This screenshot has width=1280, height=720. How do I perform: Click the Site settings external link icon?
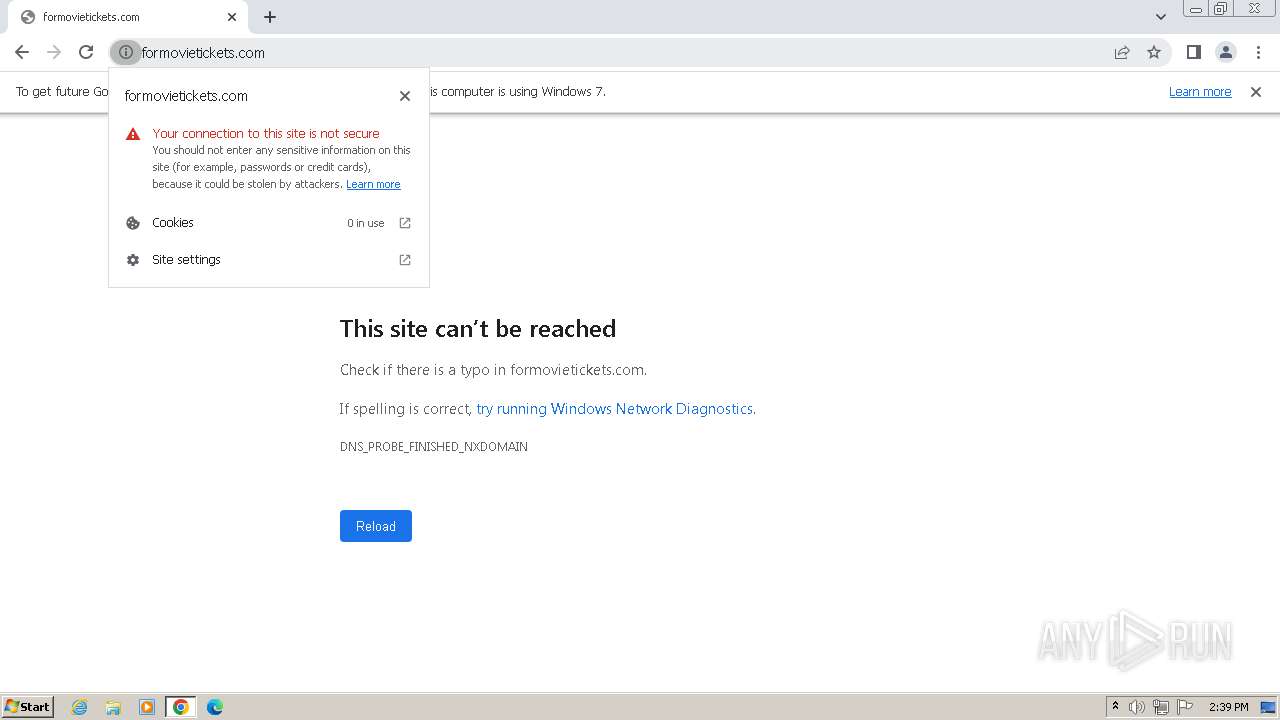point(405,260)
